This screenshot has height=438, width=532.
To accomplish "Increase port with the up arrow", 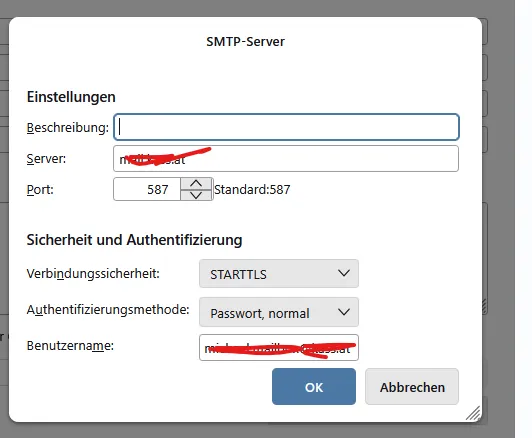I will pyautogui.click(x=196, y=184).
